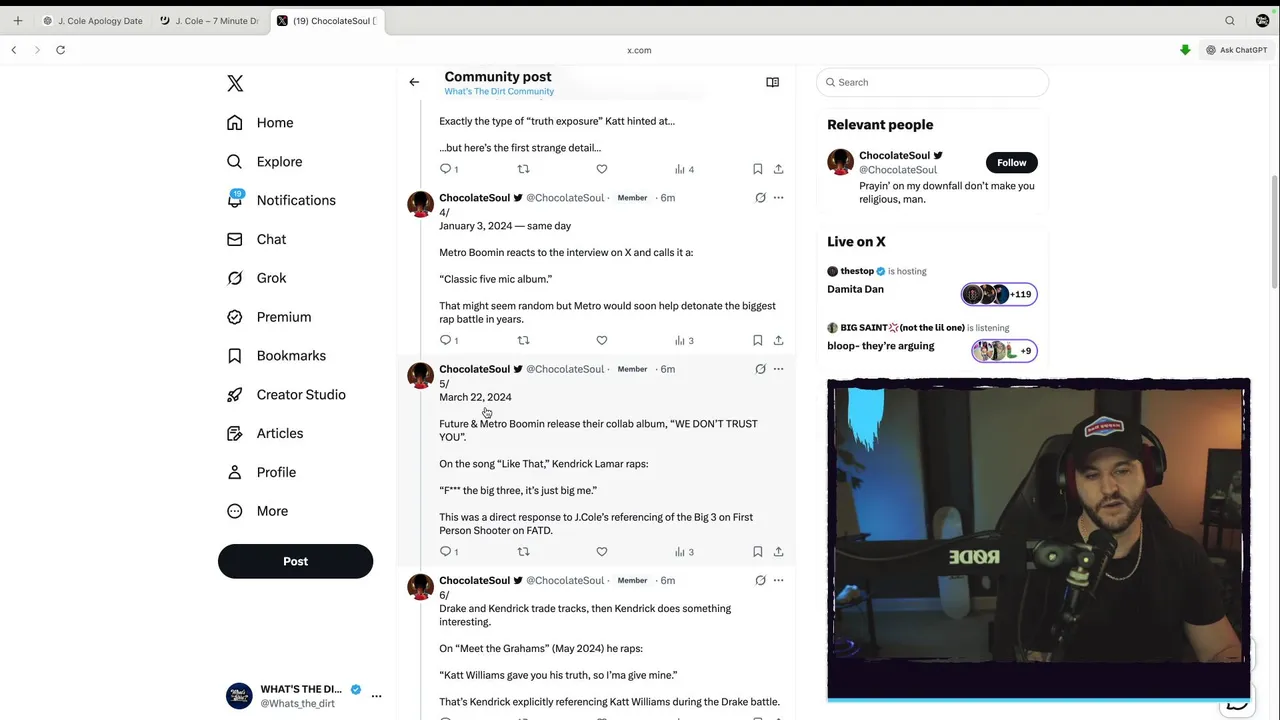Open the More menu in sidebar
Image resolution: width=1280 pixels, height=720 pixels.
coord(257,511)
